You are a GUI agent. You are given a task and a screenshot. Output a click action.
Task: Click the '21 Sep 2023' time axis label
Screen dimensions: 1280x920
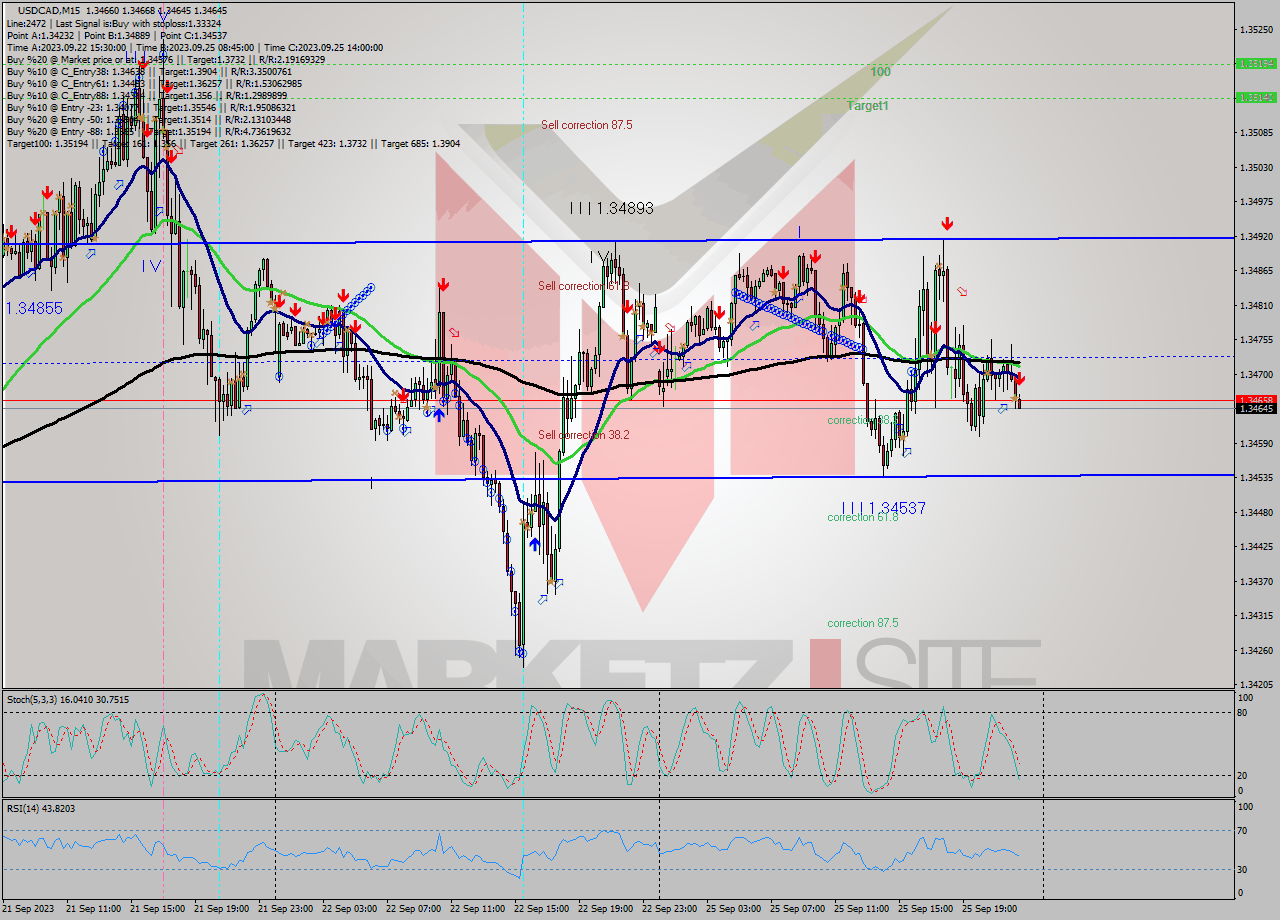click(29, 908)
